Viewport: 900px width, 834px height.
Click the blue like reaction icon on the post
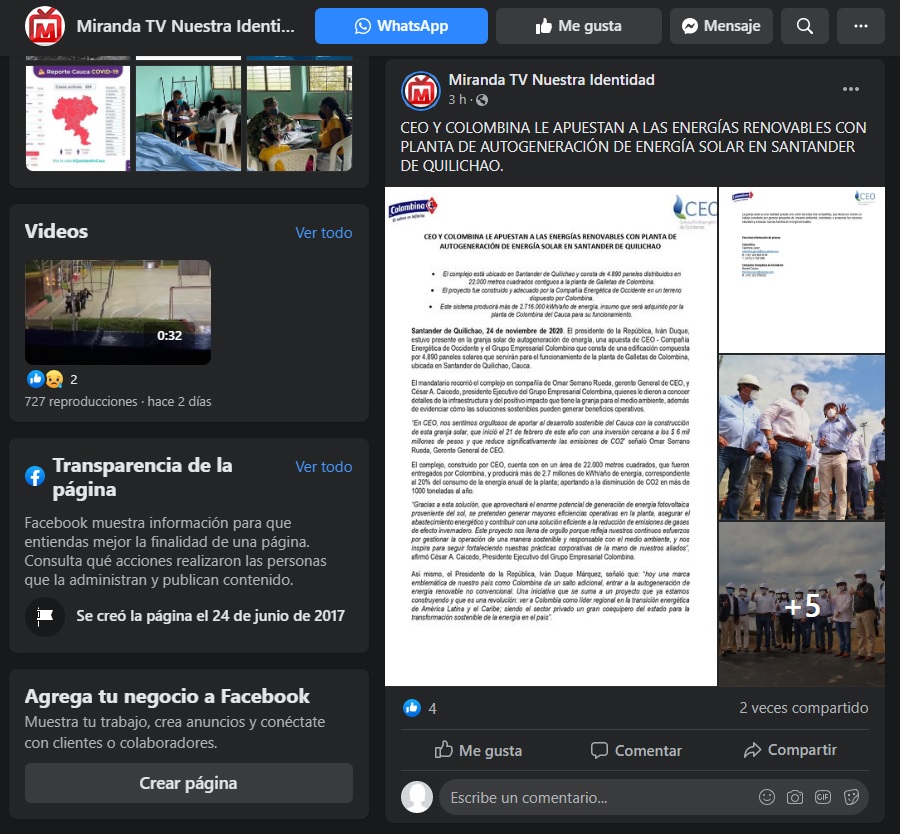[x=412, y=708]
